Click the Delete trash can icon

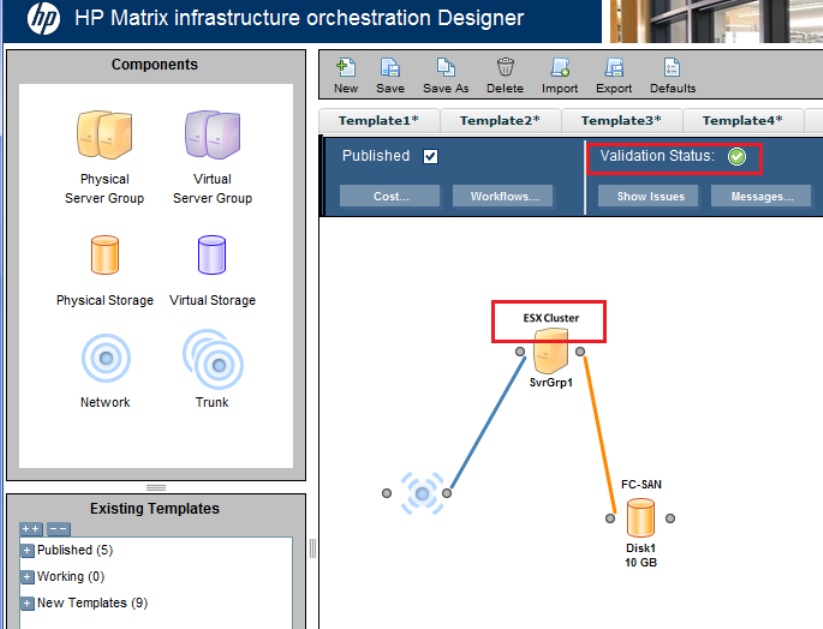(505, 68)
